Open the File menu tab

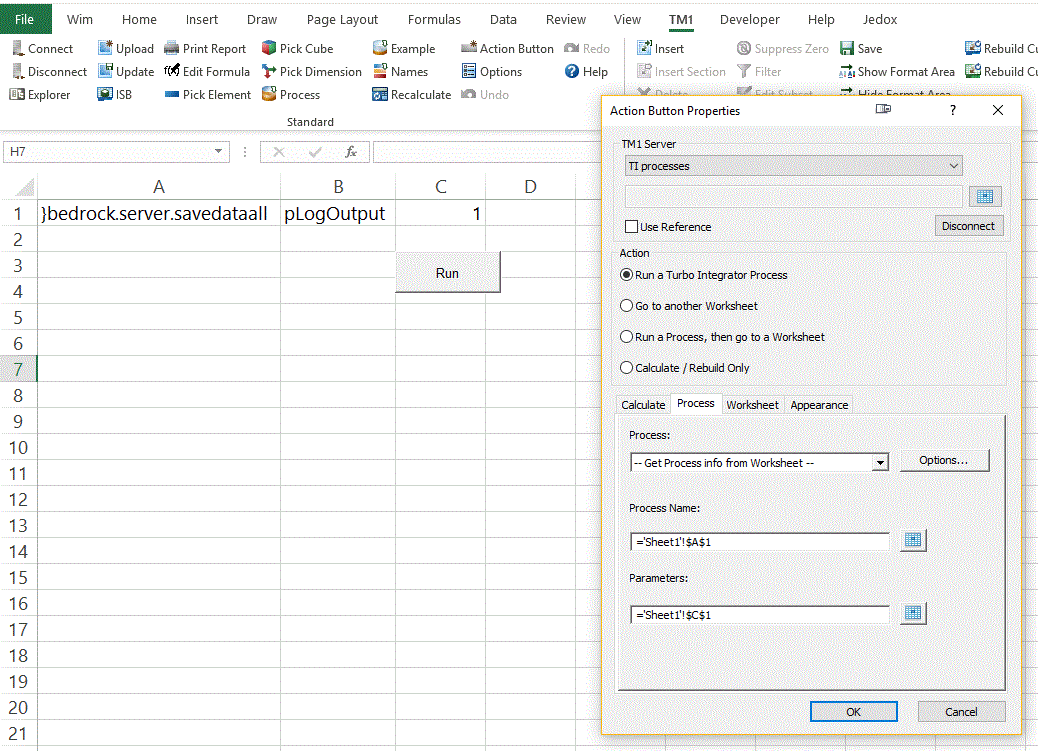[24, 19]
